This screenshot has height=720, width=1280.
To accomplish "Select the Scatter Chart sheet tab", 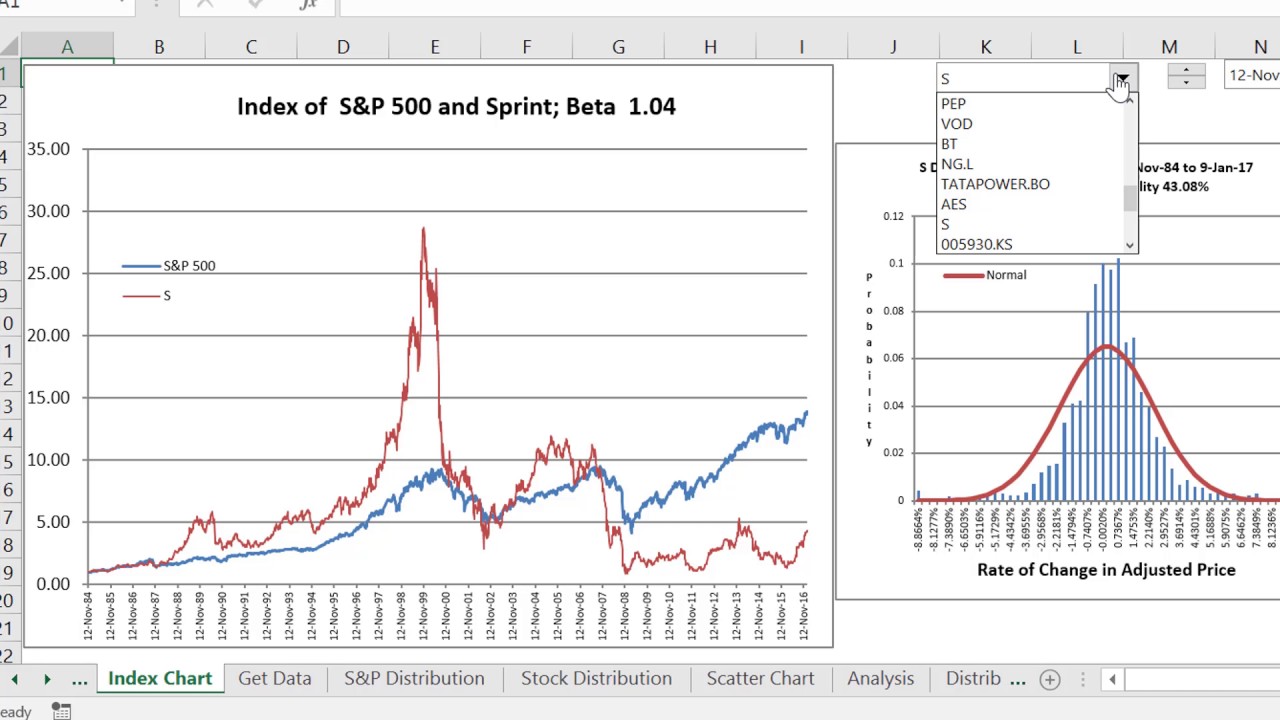I will (x=760, y=678).
